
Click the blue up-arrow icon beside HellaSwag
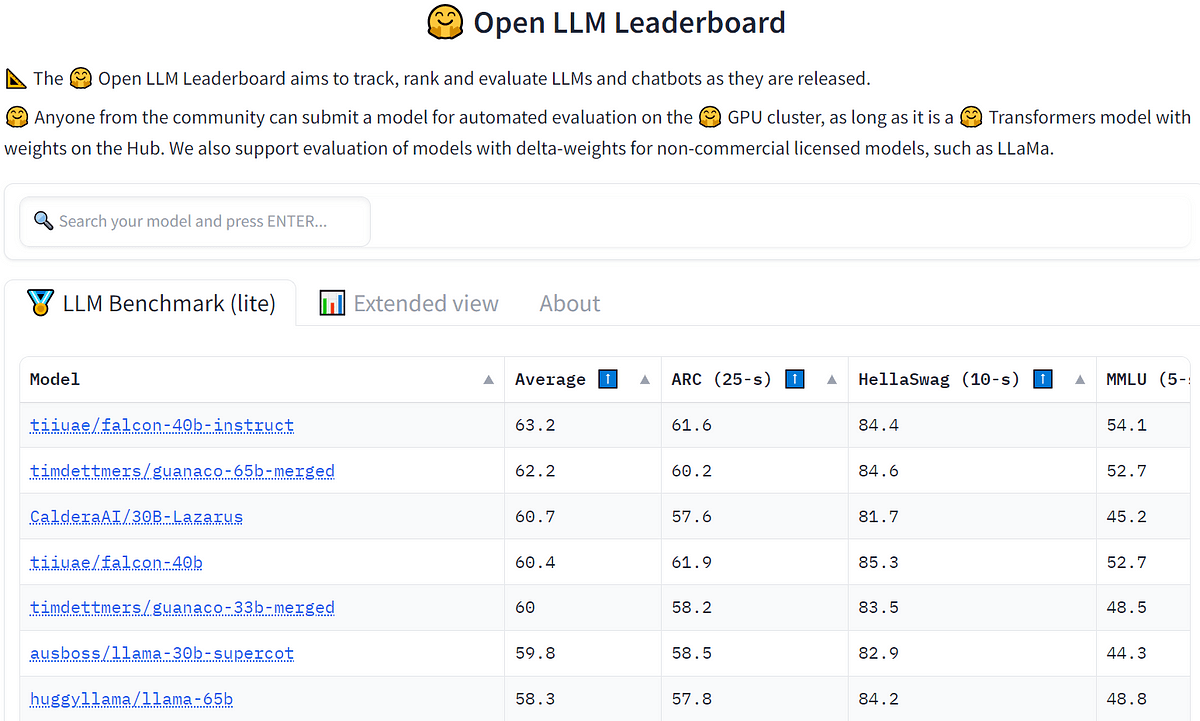(x=1041, y=379)
